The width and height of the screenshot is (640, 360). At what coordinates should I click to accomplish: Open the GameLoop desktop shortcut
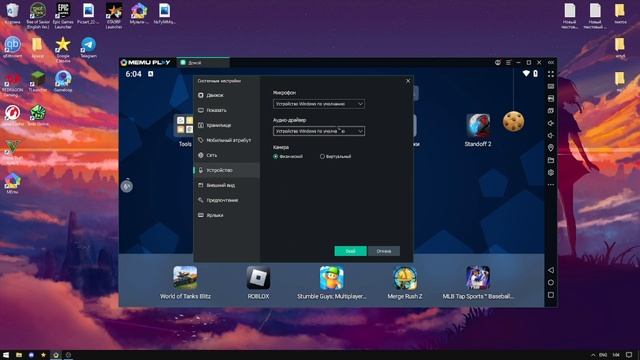click(x=63, y=81)
